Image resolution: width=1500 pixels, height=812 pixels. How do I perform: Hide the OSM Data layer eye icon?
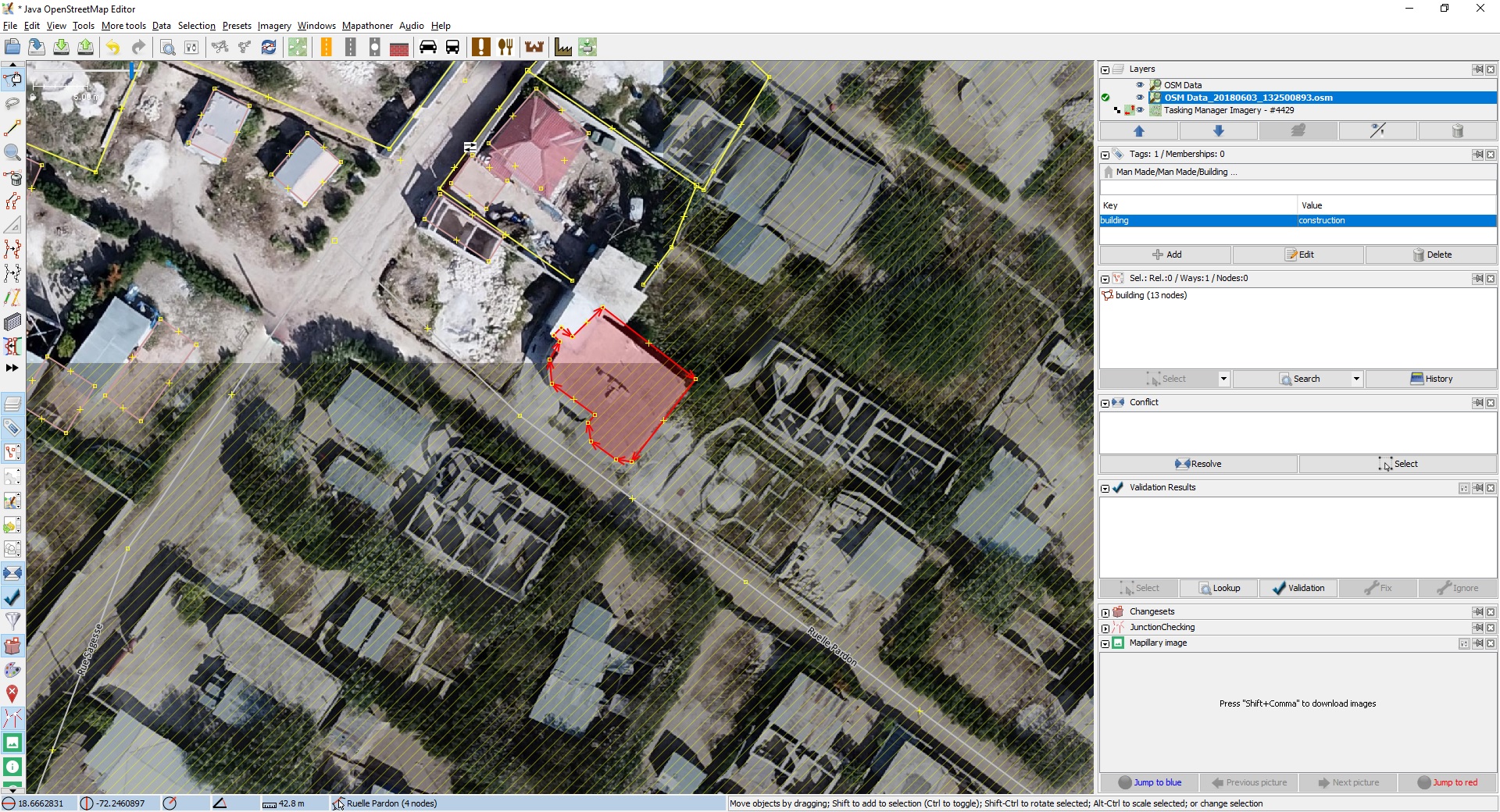(1140, 85)
